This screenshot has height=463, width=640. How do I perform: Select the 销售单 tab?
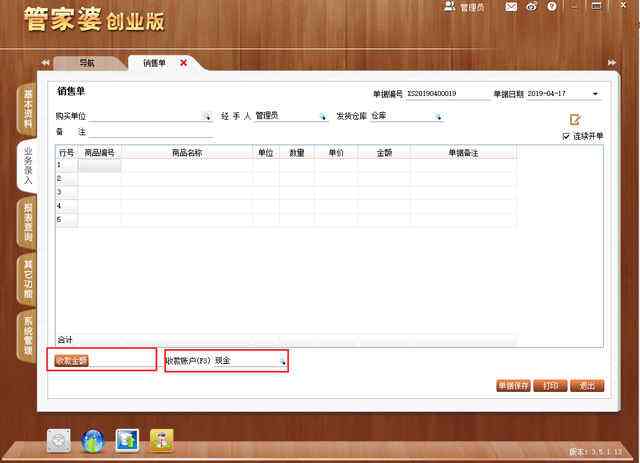tap(154, 63)
